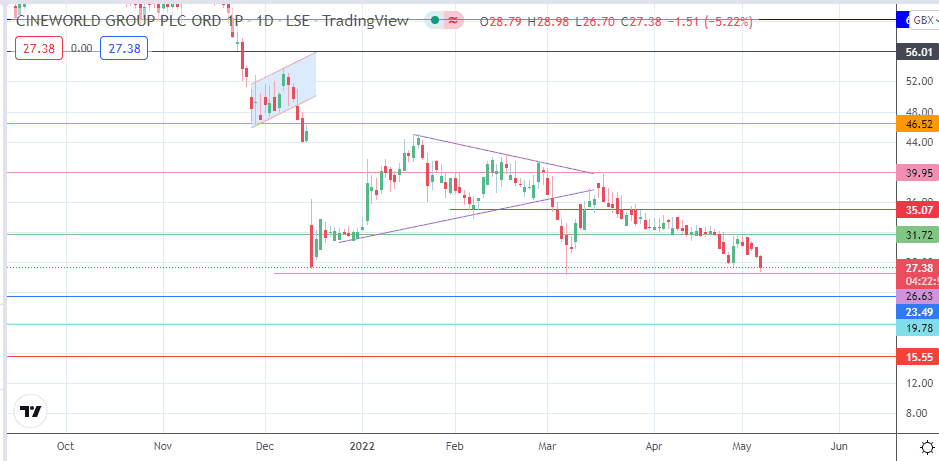Click the Oct label on time axis
Screen dimensions: 939x461
[65, 446]
